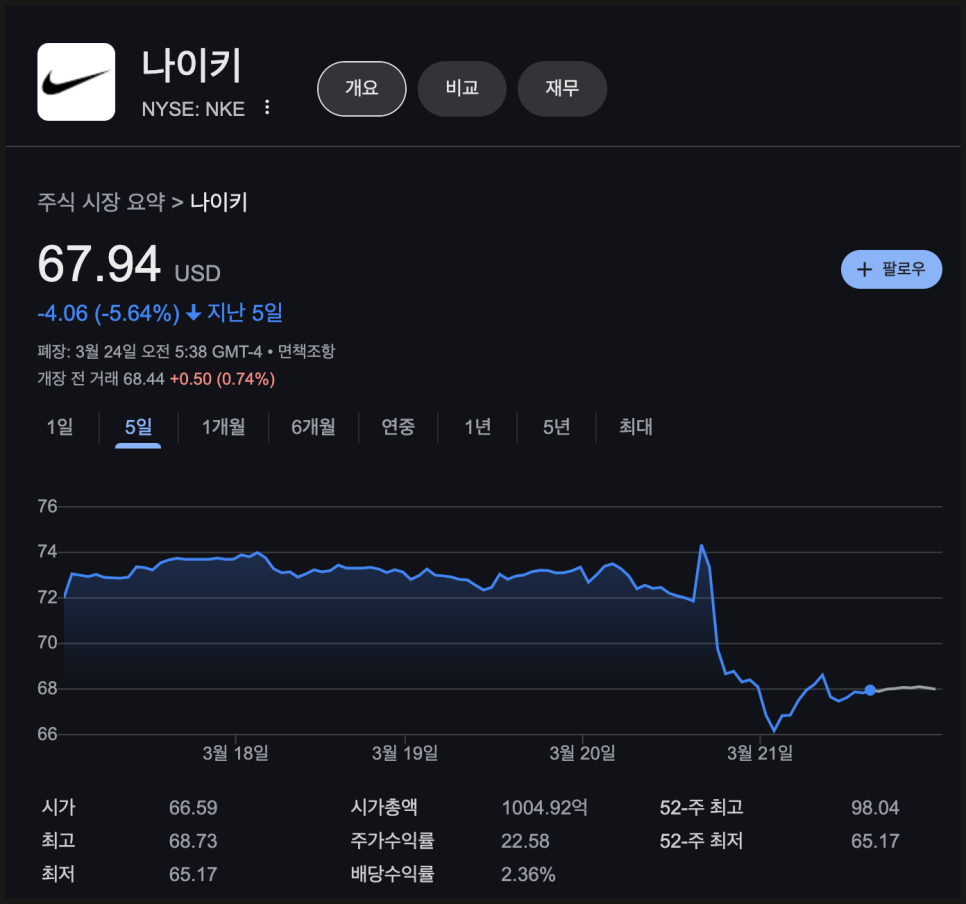Switch to the 비교 comparison chip
This screenshot has width=966, height=904.
click(462, 89)
